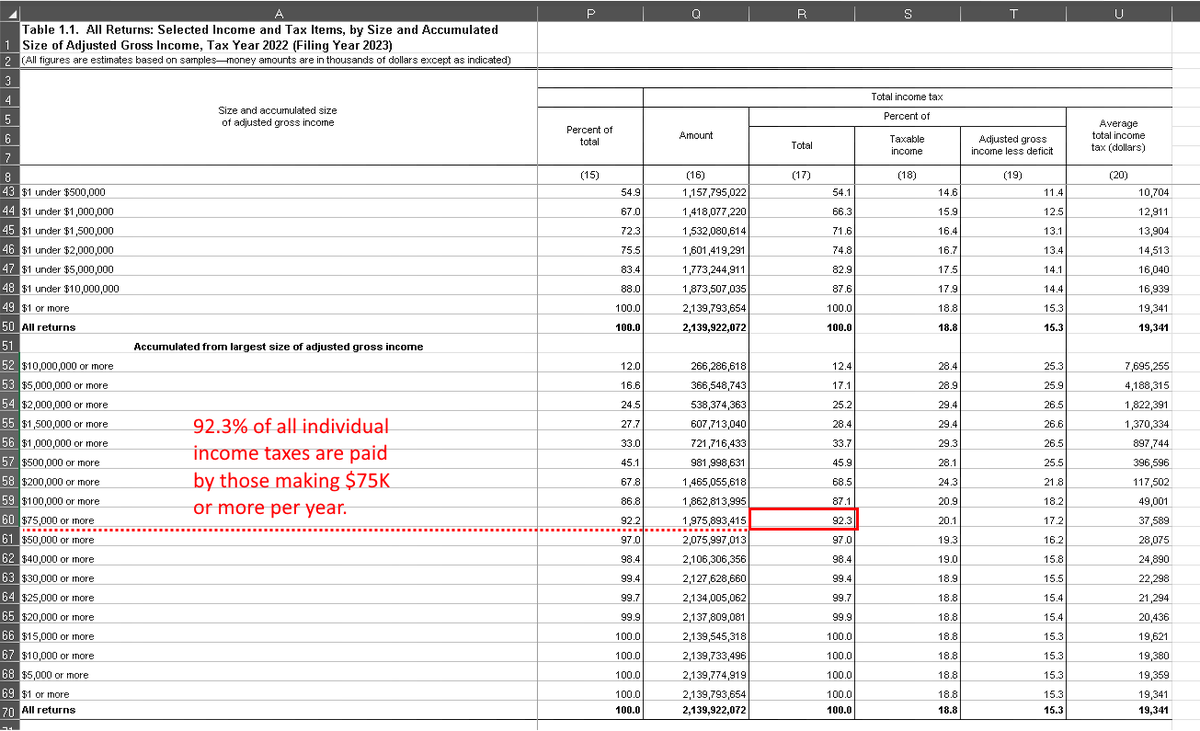Click the 'Total income tax' header cell
1200x731 pixels.
[907, 97]
